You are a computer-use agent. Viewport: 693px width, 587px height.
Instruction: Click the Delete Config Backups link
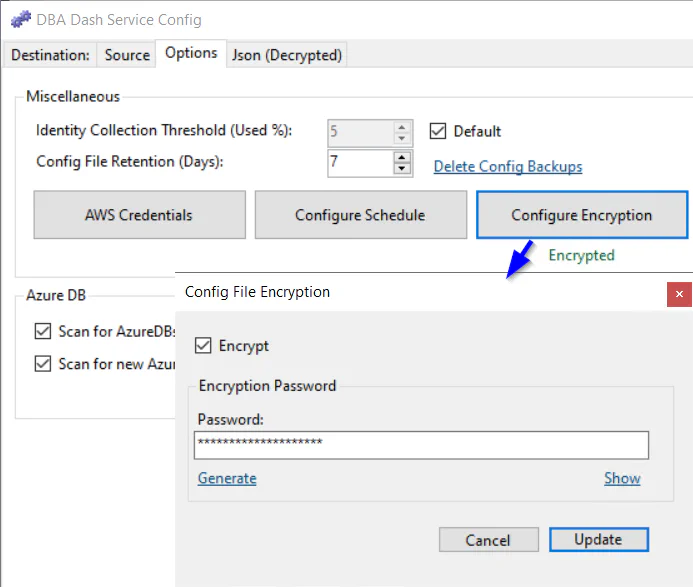pyautogui.click(x=508, y=166)
